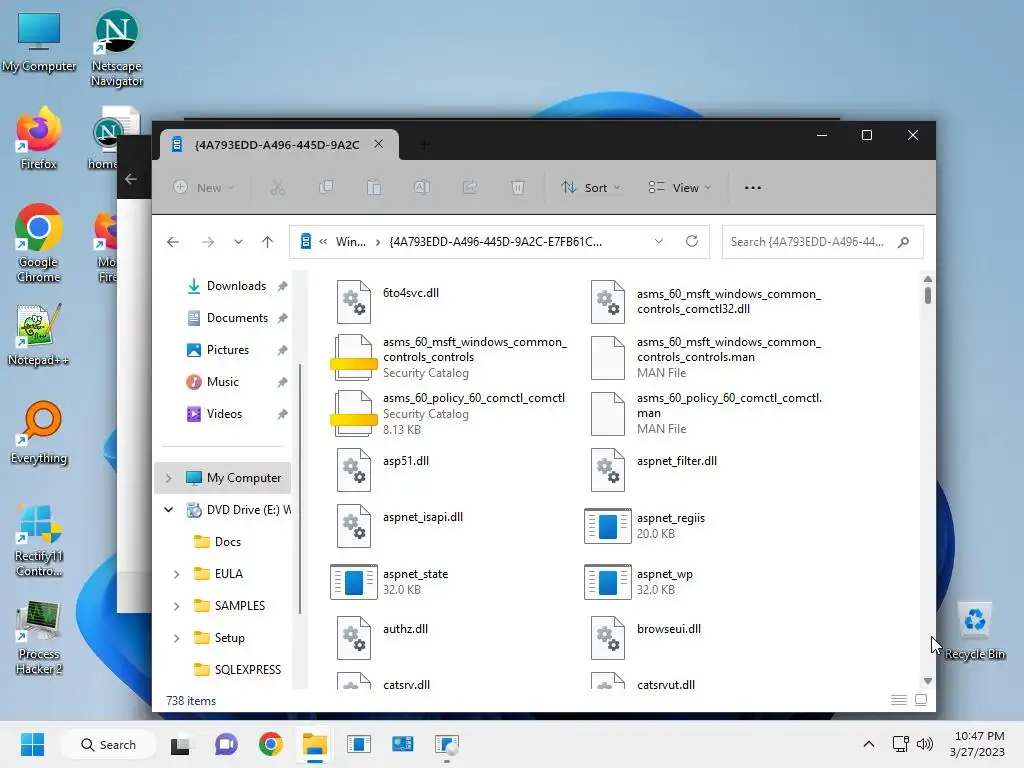Open Netscape Navigator desktop icon

[117, 48]
